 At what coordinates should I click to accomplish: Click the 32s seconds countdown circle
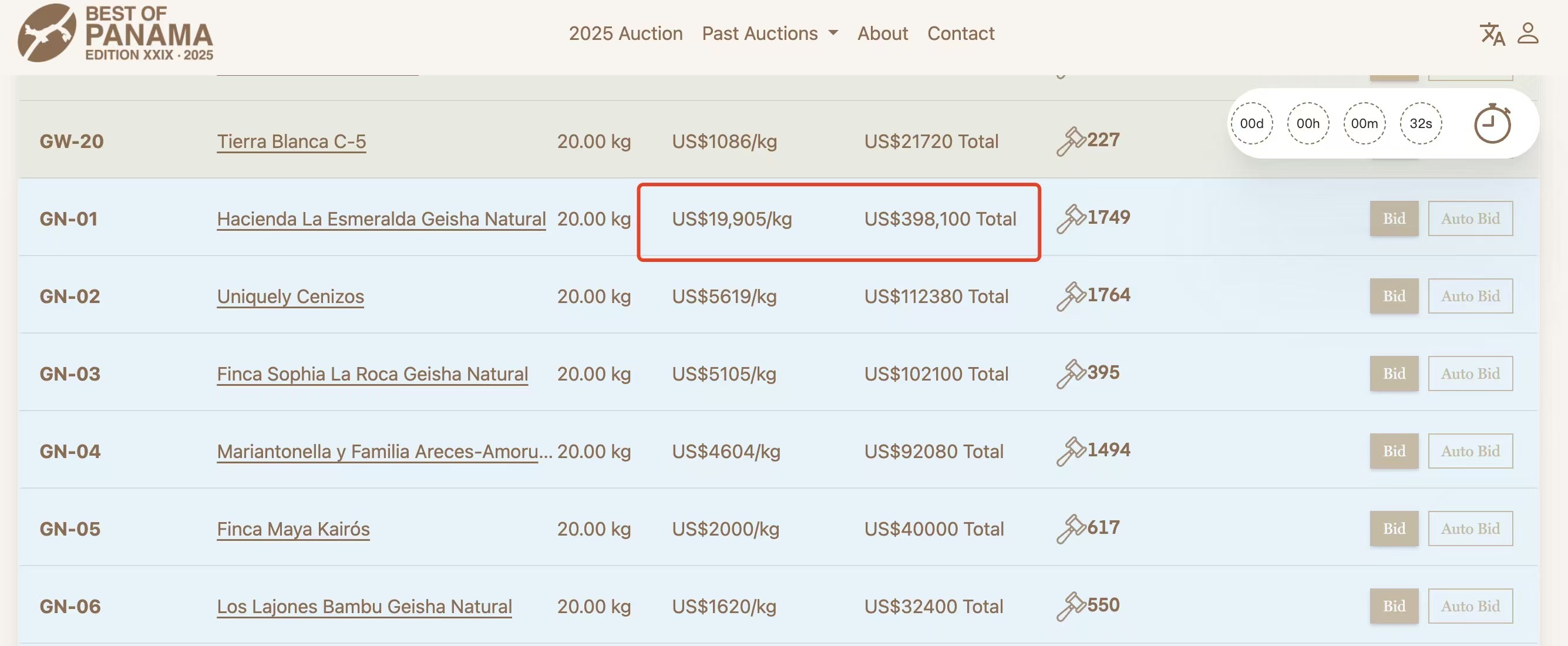(1421, 123)
